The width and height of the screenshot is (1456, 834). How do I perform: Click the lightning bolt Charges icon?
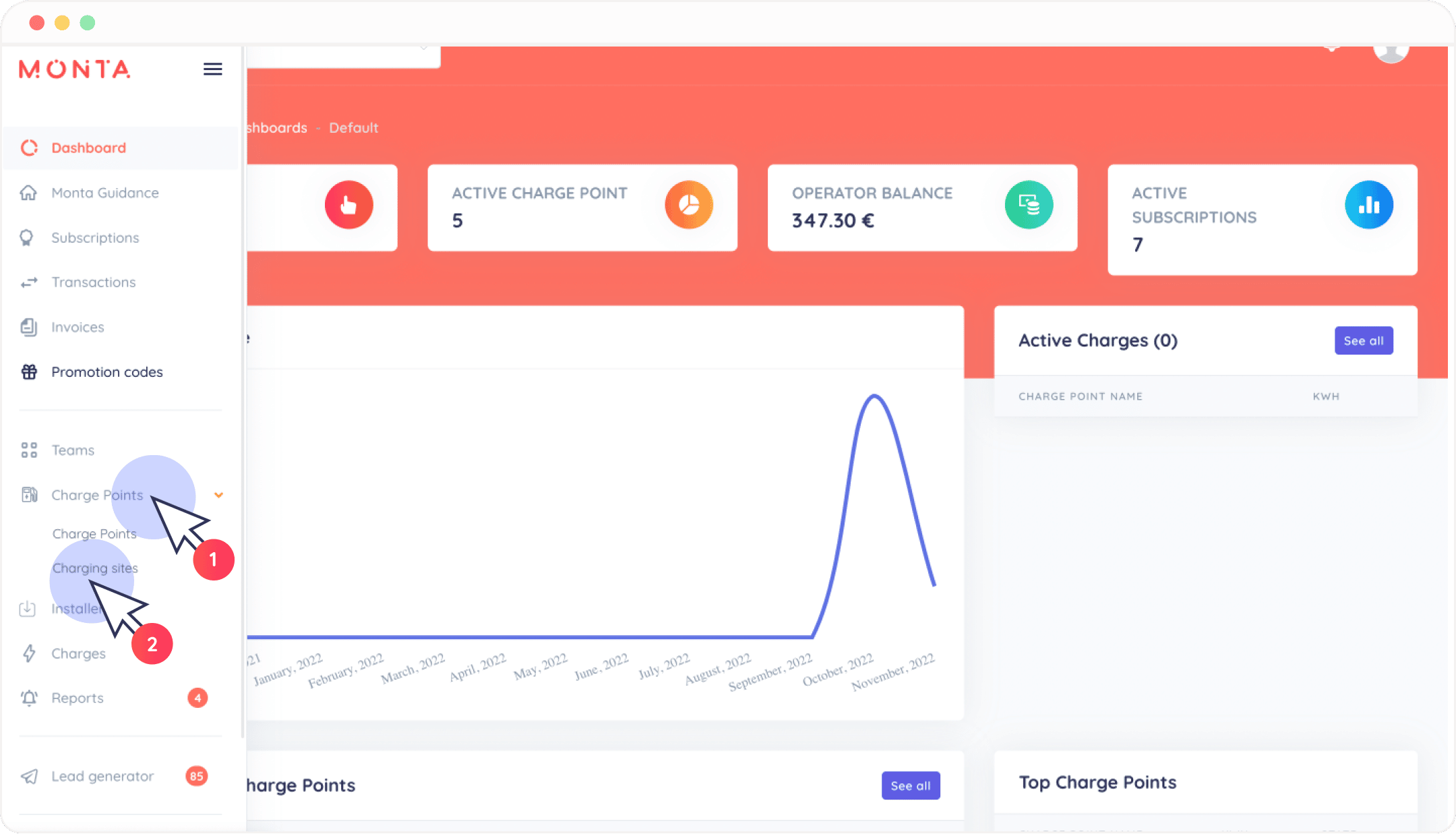pos(29,653)
